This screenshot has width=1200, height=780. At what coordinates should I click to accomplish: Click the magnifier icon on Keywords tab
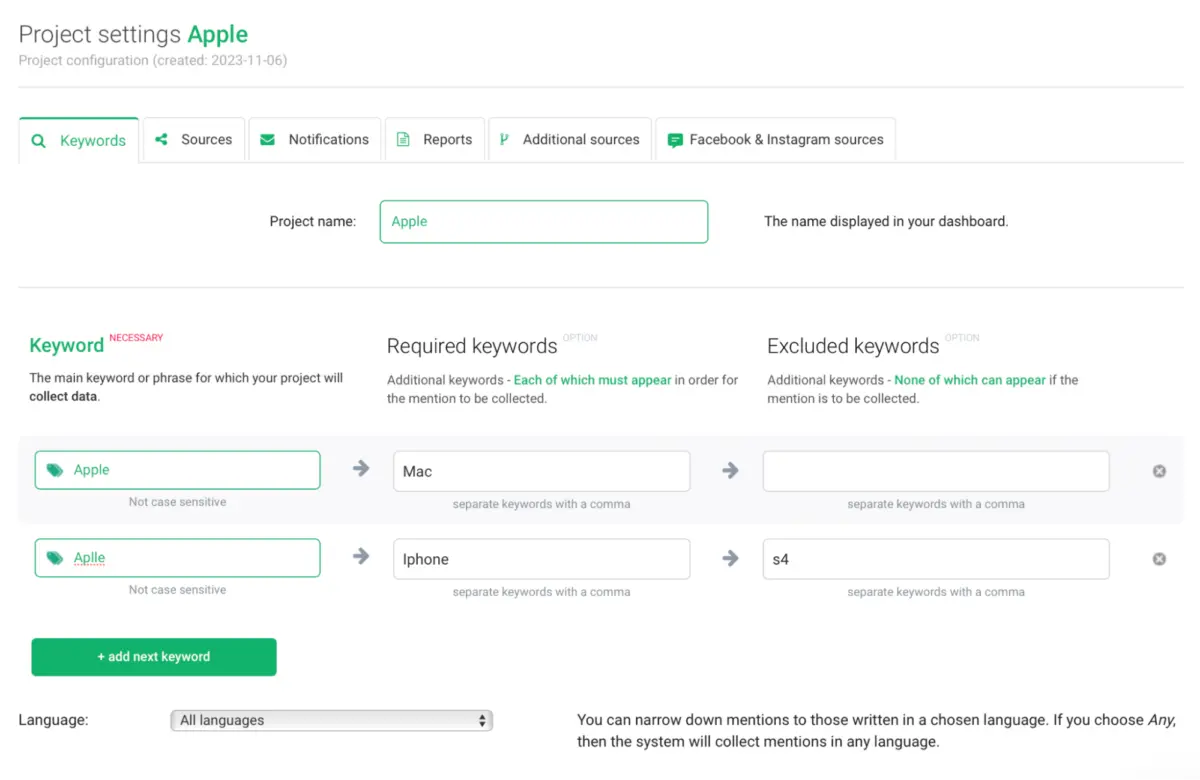click(39, 141)
